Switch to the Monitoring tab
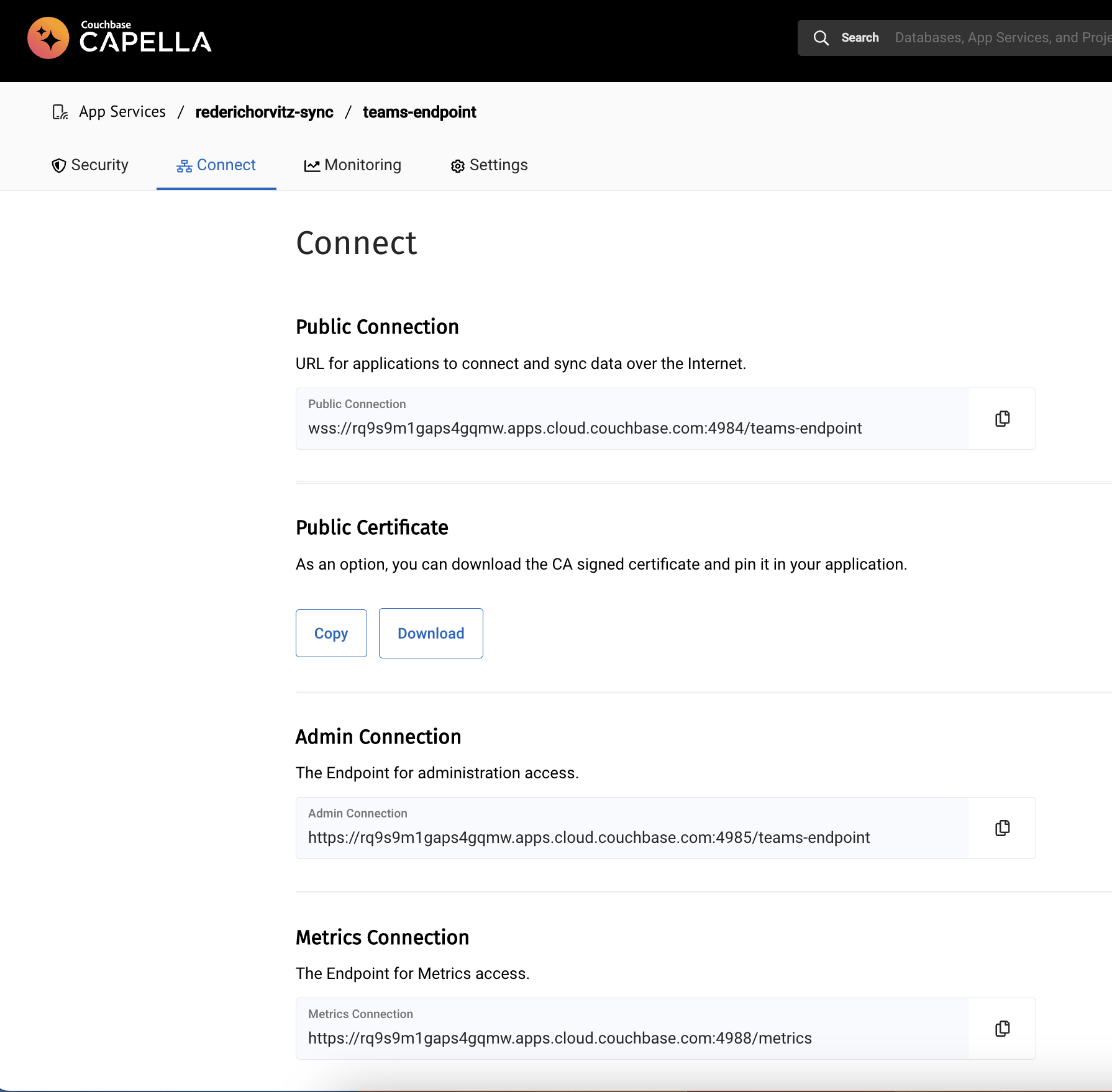 (x=362, y=165)
